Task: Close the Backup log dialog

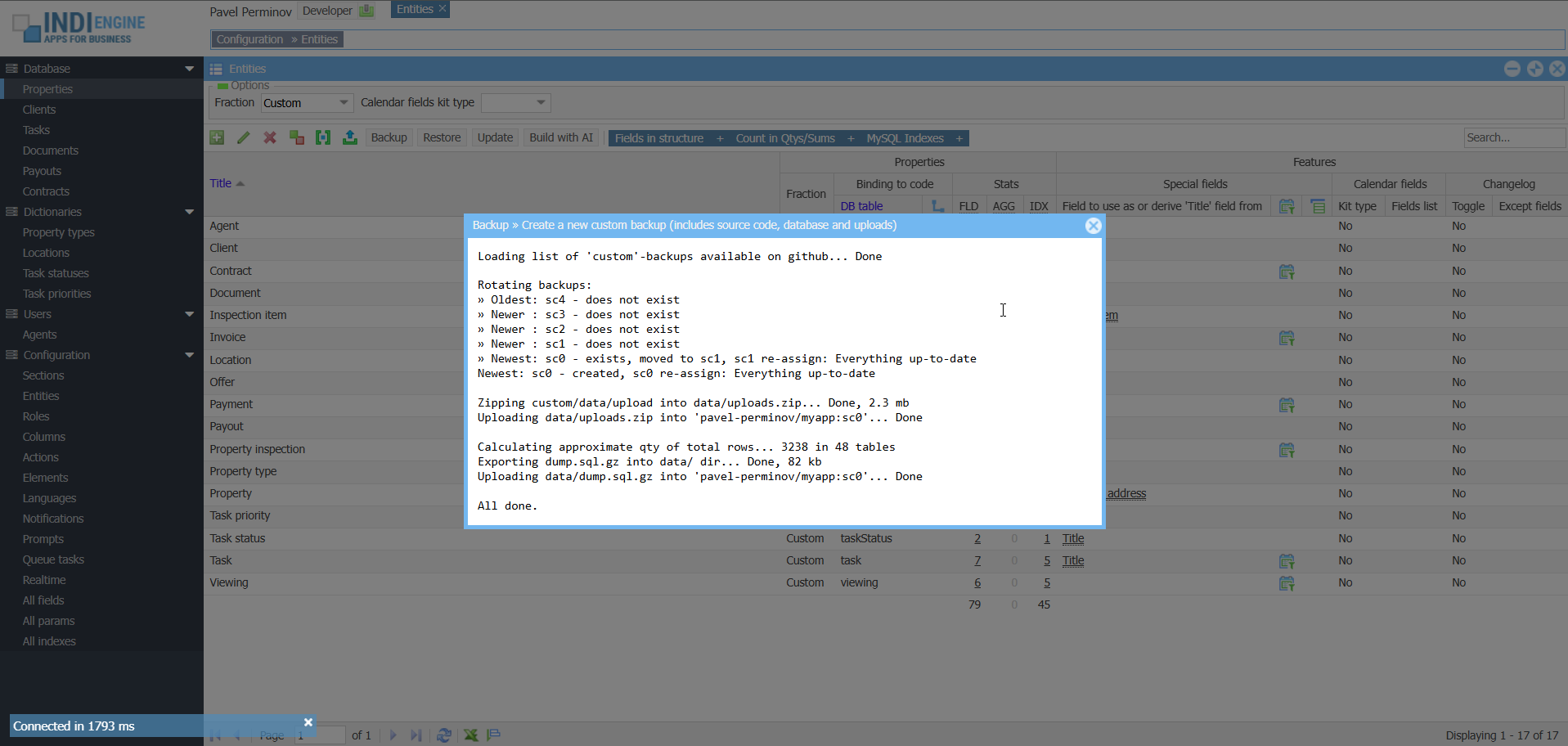Action: 1093,226
